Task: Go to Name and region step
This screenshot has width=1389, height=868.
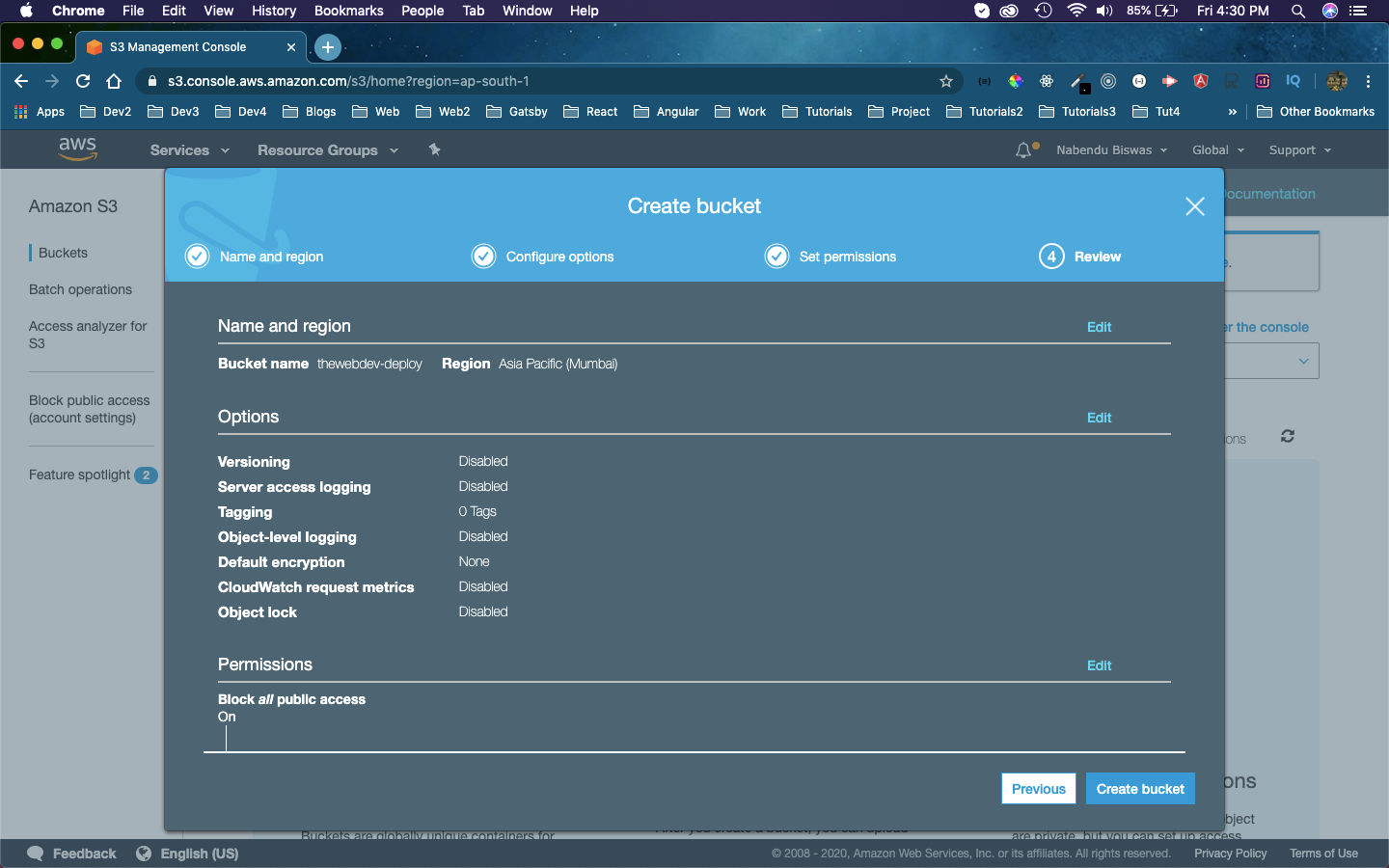Action: tap(255, 257)
